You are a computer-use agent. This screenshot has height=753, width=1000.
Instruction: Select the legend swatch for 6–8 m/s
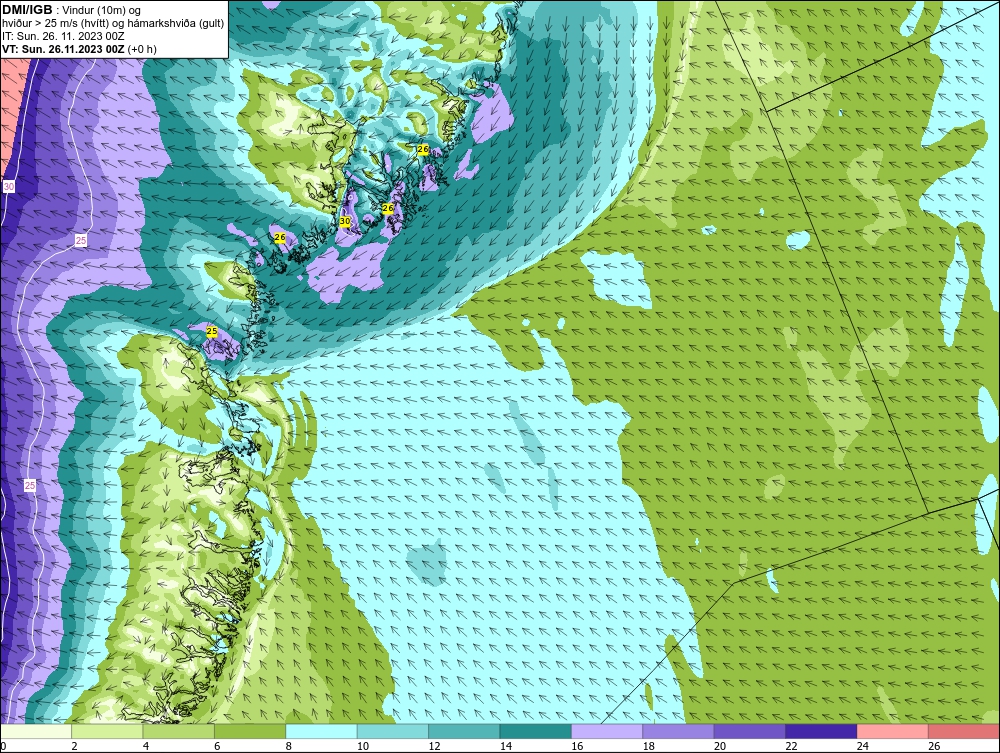(250, 731)
